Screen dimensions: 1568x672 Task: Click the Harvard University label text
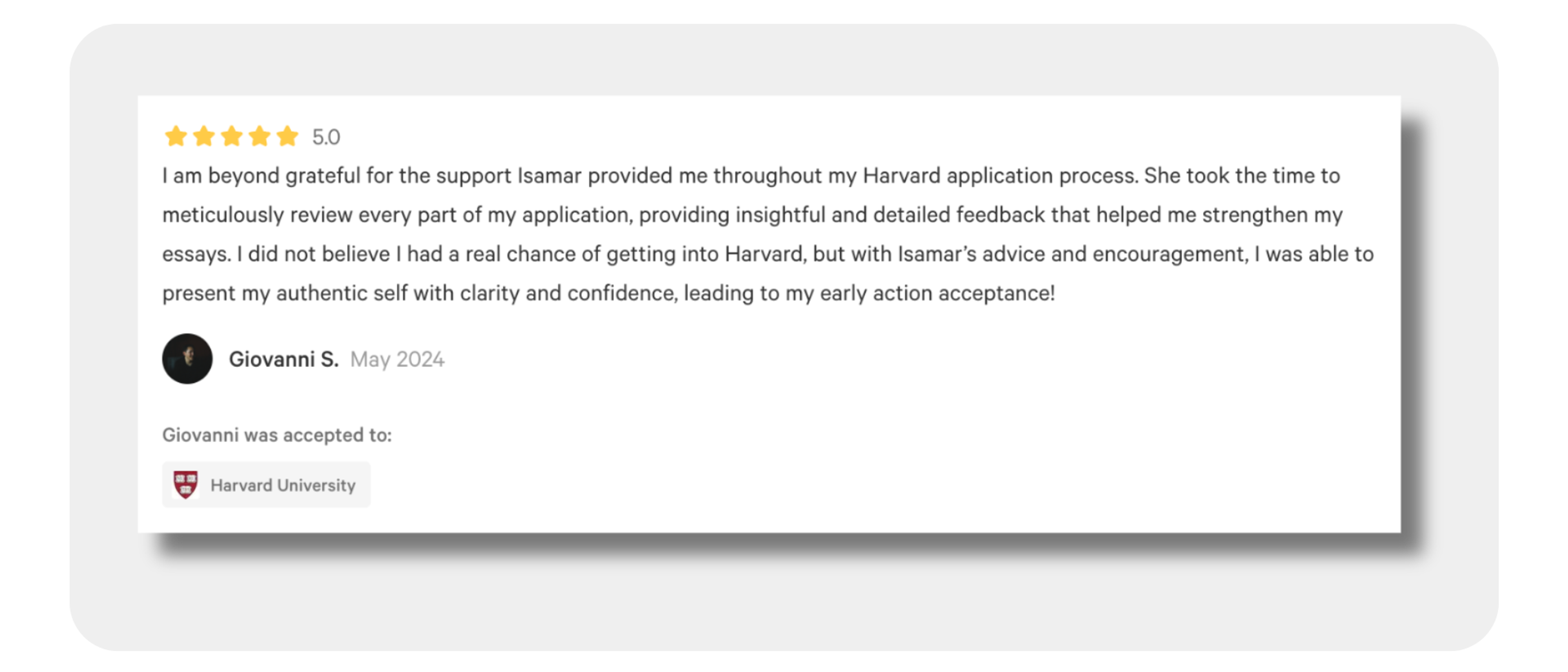283,485
